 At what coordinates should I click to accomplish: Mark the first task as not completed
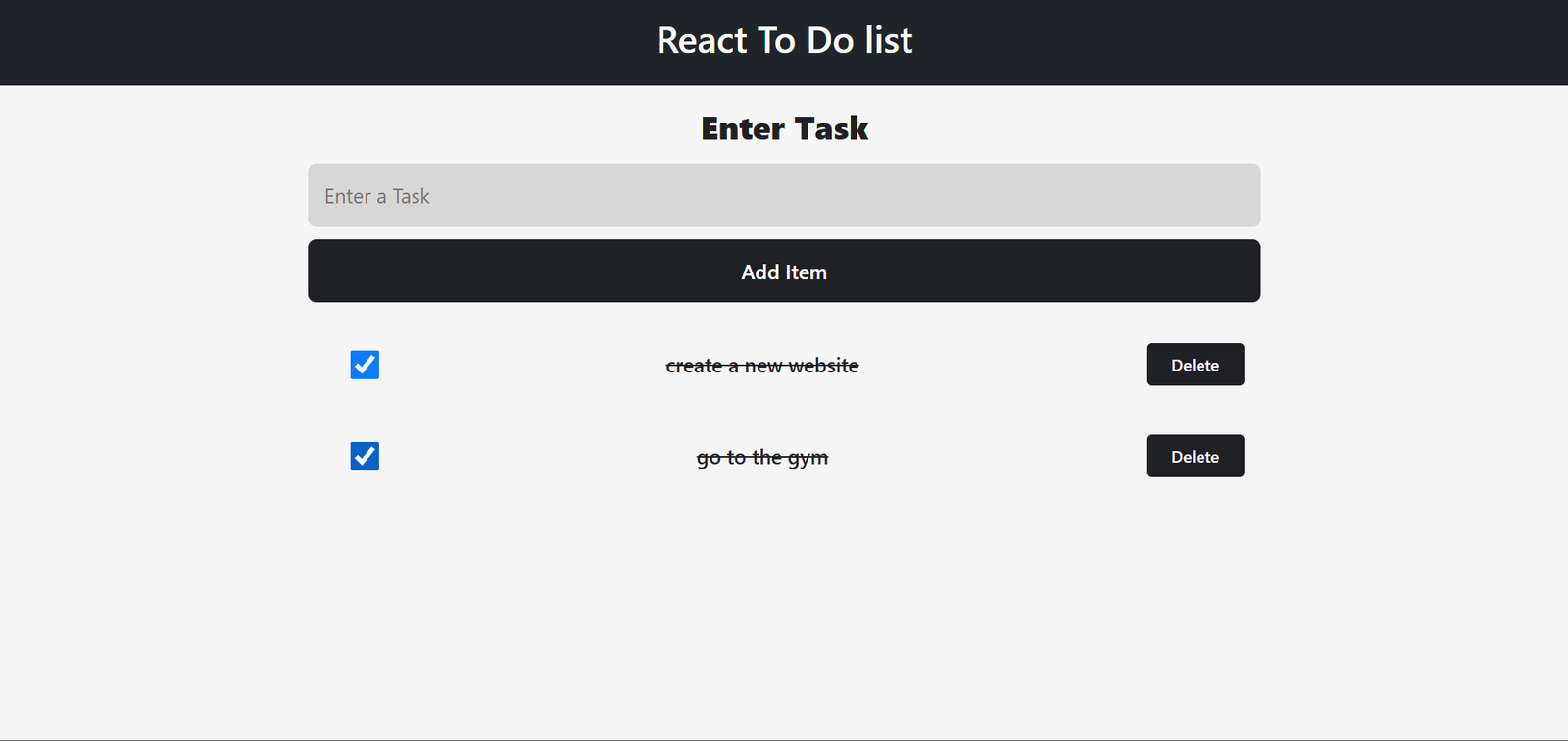(x=365, y=365)
